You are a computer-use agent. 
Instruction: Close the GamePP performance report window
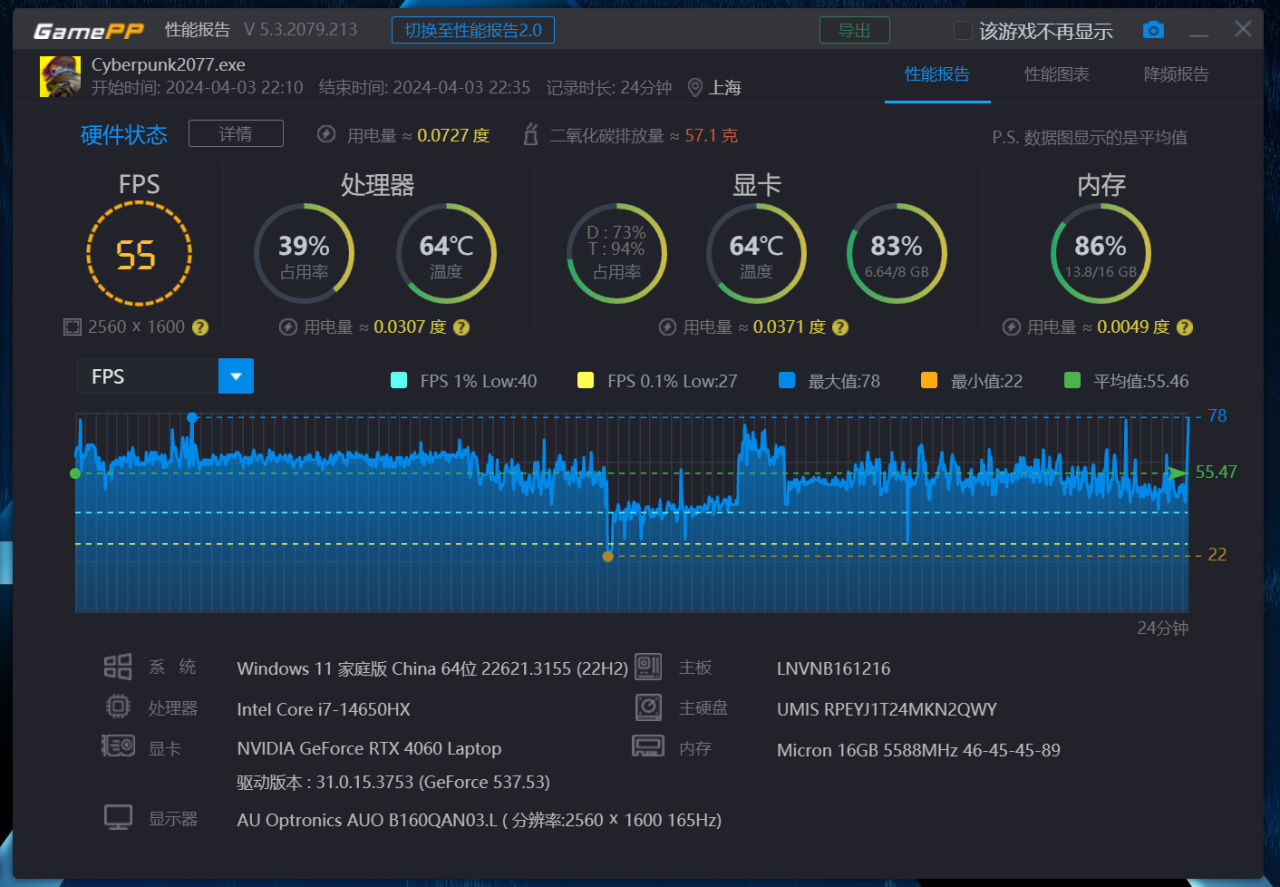1243,29
